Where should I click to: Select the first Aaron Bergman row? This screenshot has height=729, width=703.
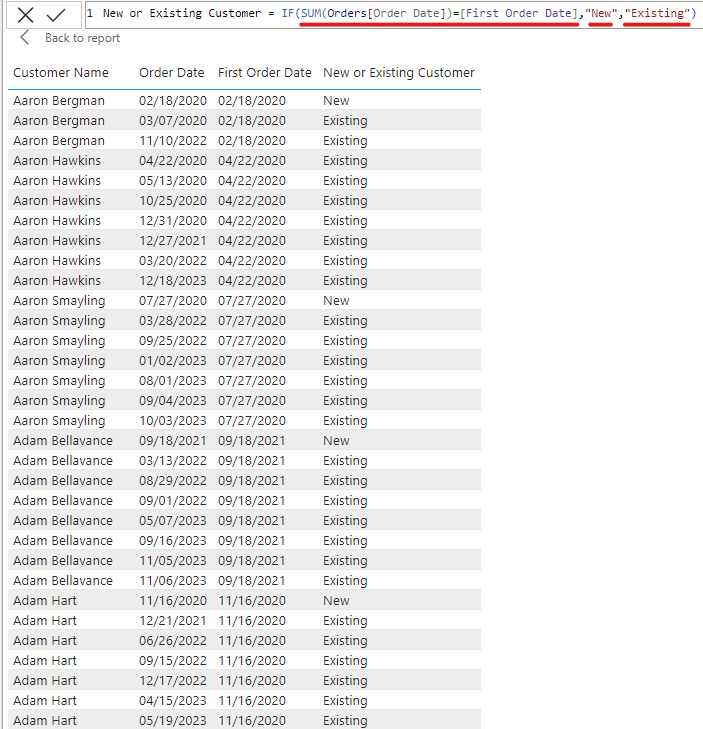(58, 101)
